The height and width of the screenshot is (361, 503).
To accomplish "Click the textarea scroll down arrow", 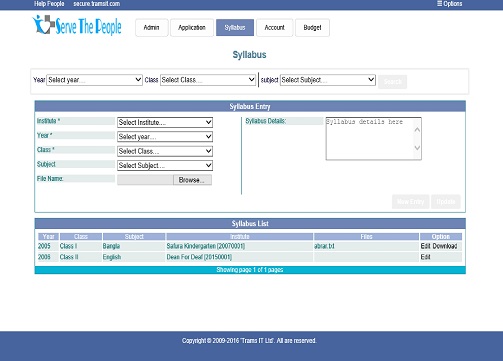I will (417, 148).
